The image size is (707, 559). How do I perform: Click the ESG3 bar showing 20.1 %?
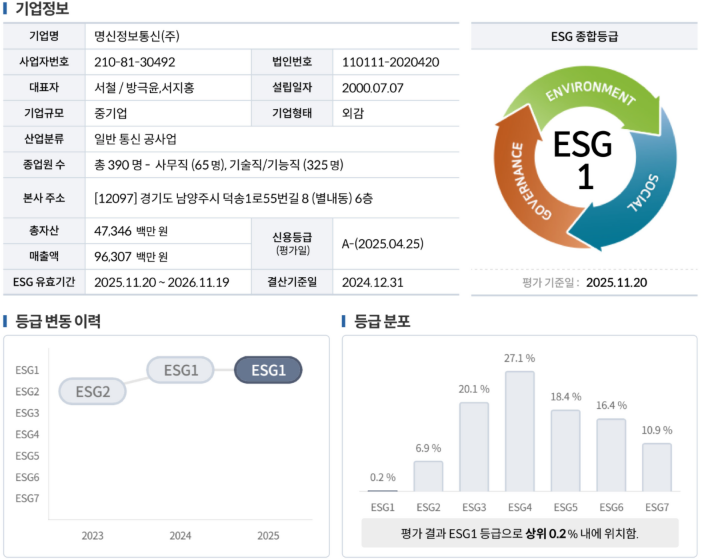click(x=474, y=446)
